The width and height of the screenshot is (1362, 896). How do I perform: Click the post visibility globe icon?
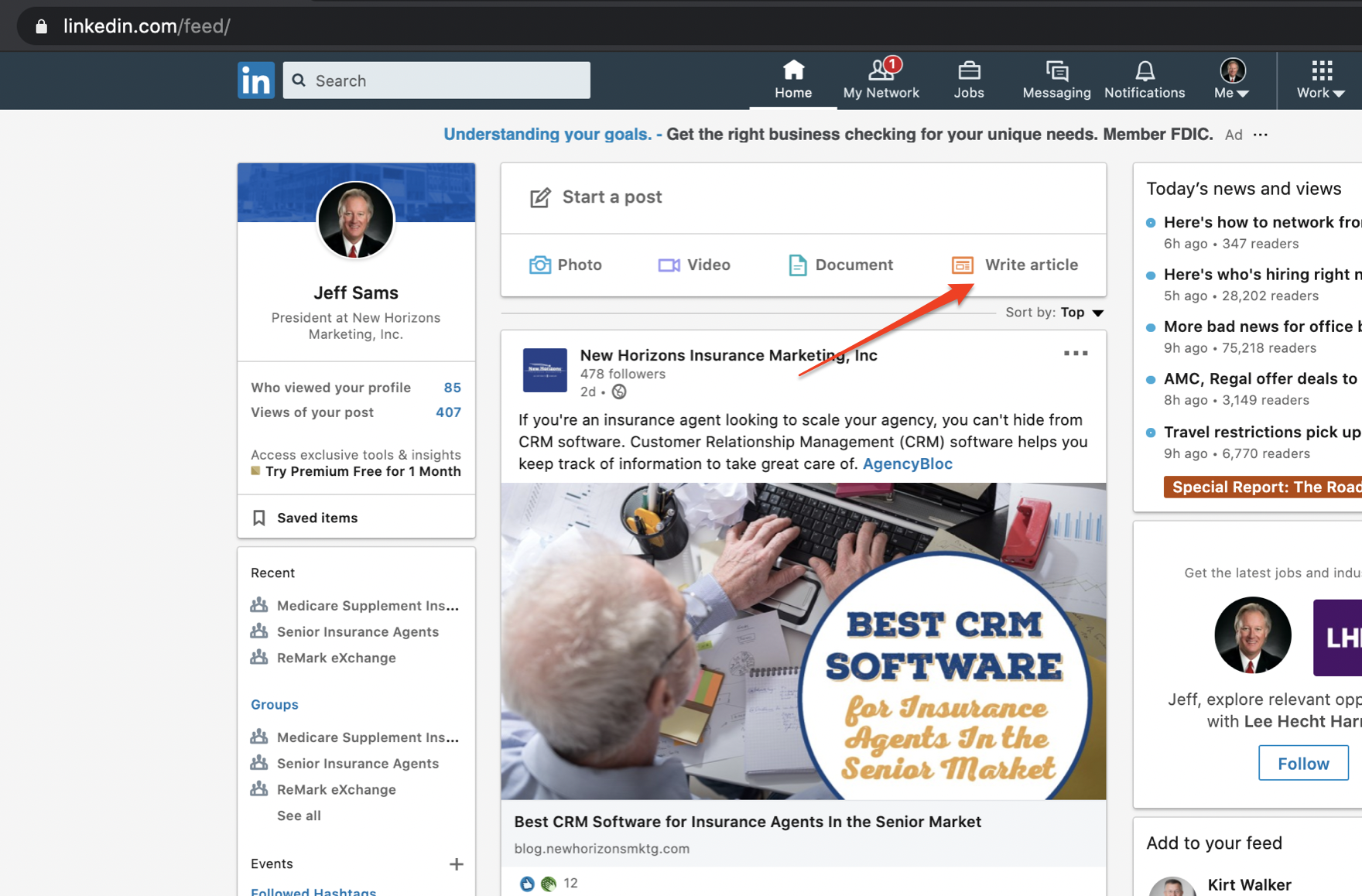tap(619, 392)
